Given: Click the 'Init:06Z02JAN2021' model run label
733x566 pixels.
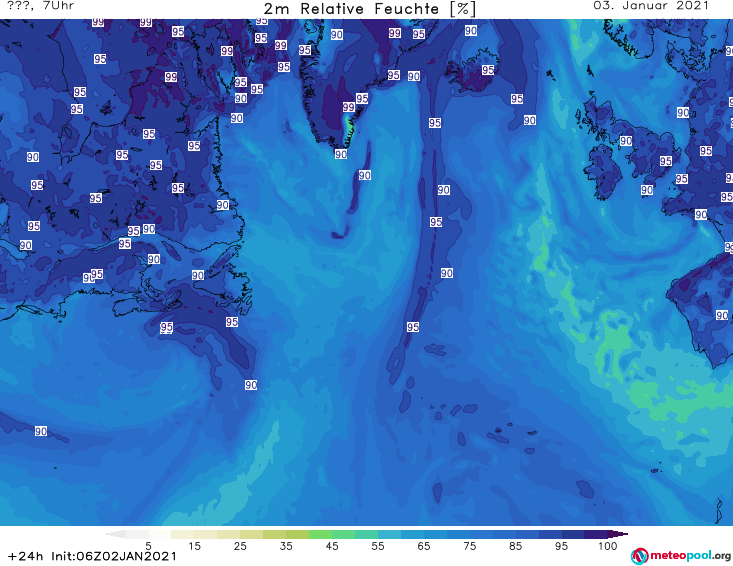Looking at the screenshot, I should 114,556.
